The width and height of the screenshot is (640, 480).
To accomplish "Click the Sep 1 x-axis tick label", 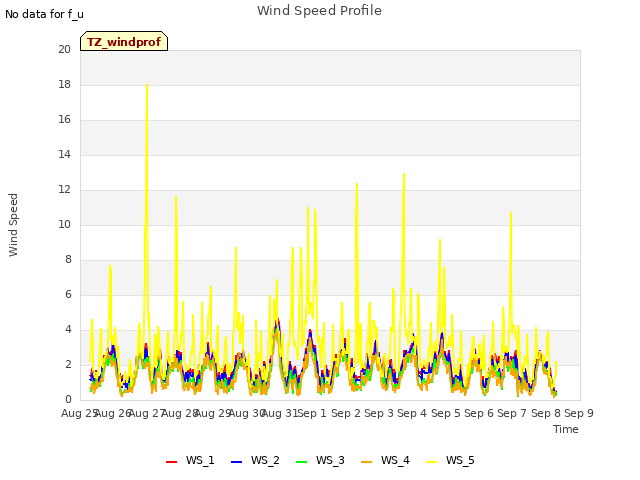I will tap(312, 413).
